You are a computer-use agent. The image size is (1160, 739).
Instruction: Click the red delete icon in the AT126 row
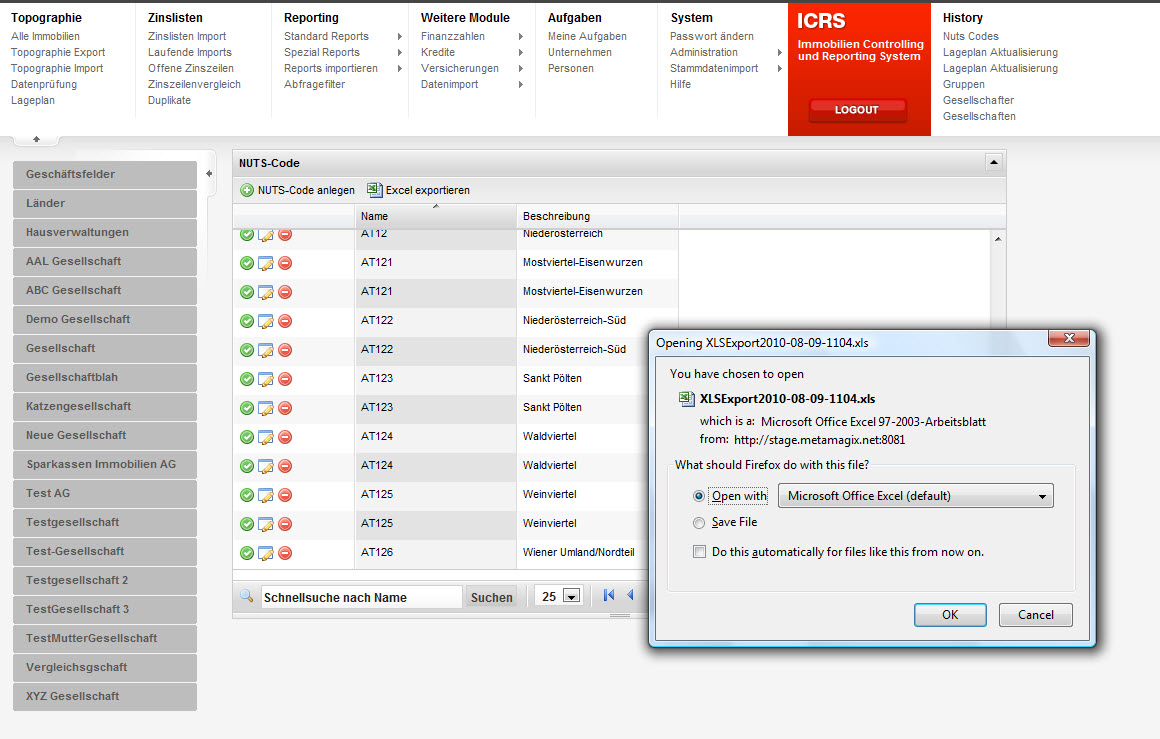pyautogui.click(x=285, y=553)
